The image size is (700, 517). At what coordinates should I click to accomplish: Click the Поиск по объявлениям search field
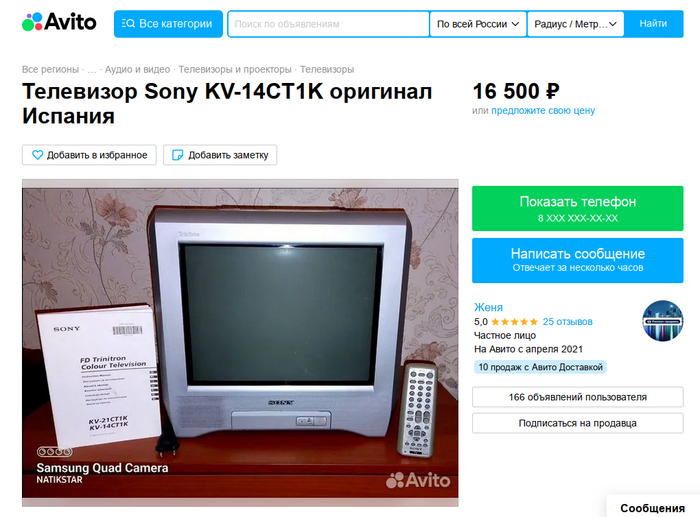329,24
